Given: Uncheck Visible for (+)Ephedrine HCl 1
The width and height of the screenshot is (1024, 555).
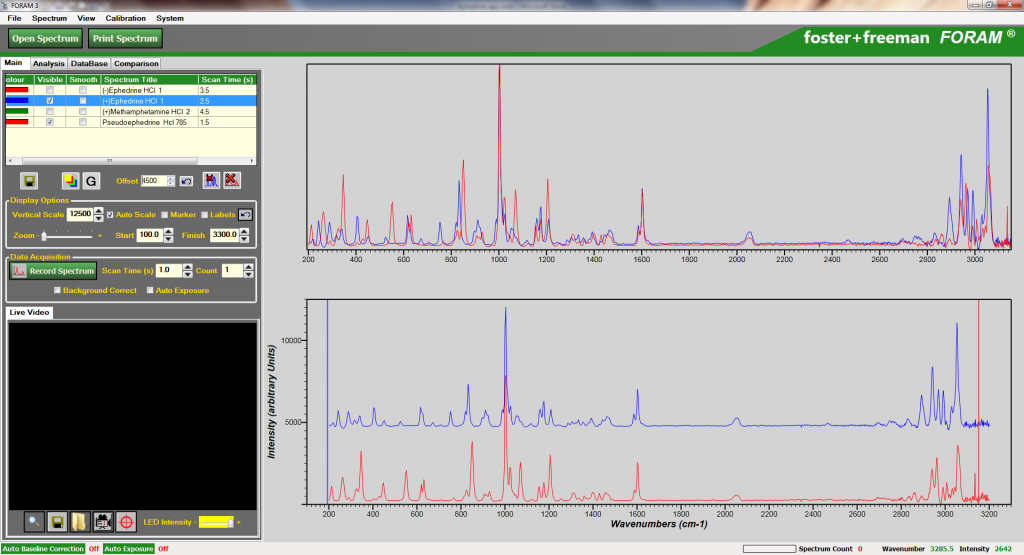Looking at the screenshot, I should point(50,101).
